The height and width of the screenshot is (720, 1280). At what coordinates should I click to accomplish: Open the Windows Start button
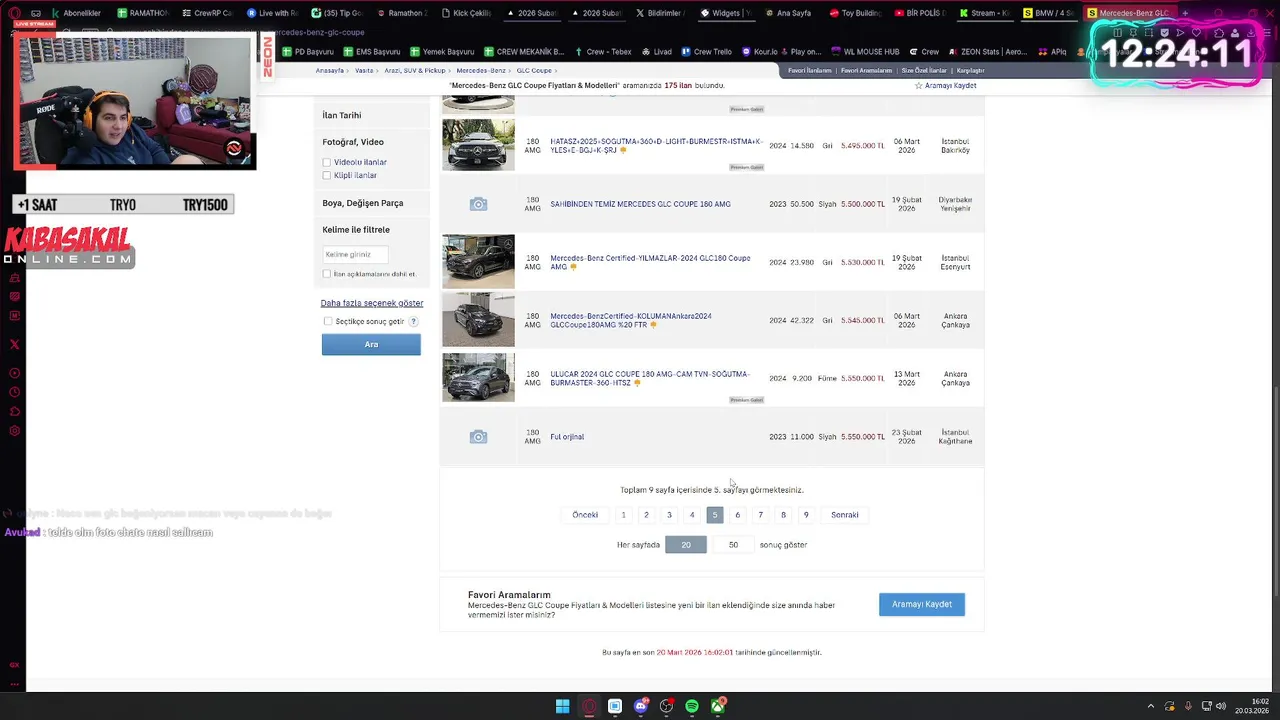coord(562,706)
